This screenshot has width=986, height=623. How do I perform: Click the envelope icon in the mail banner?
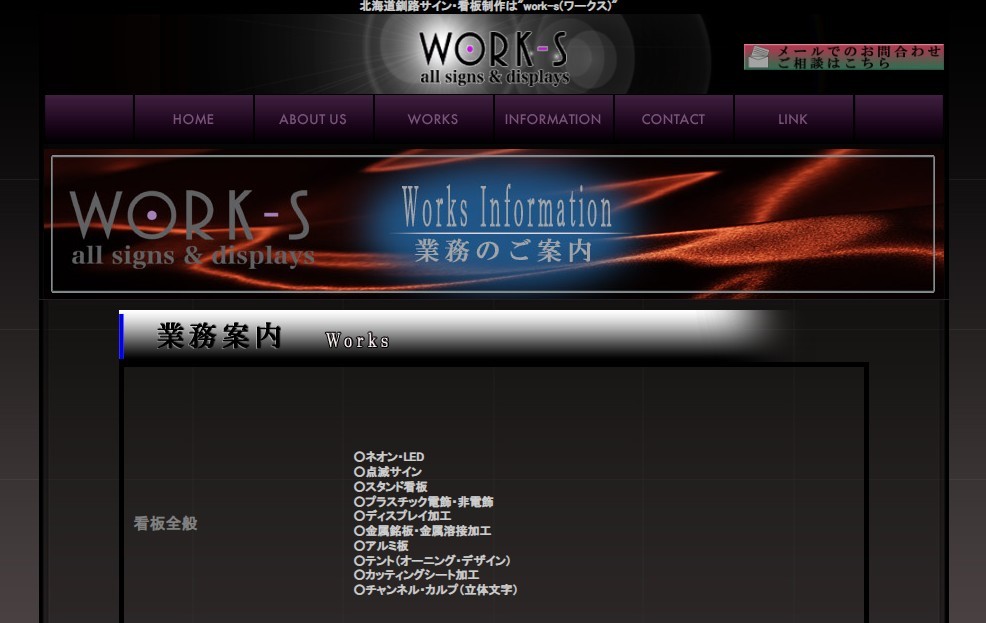(759, 57)
